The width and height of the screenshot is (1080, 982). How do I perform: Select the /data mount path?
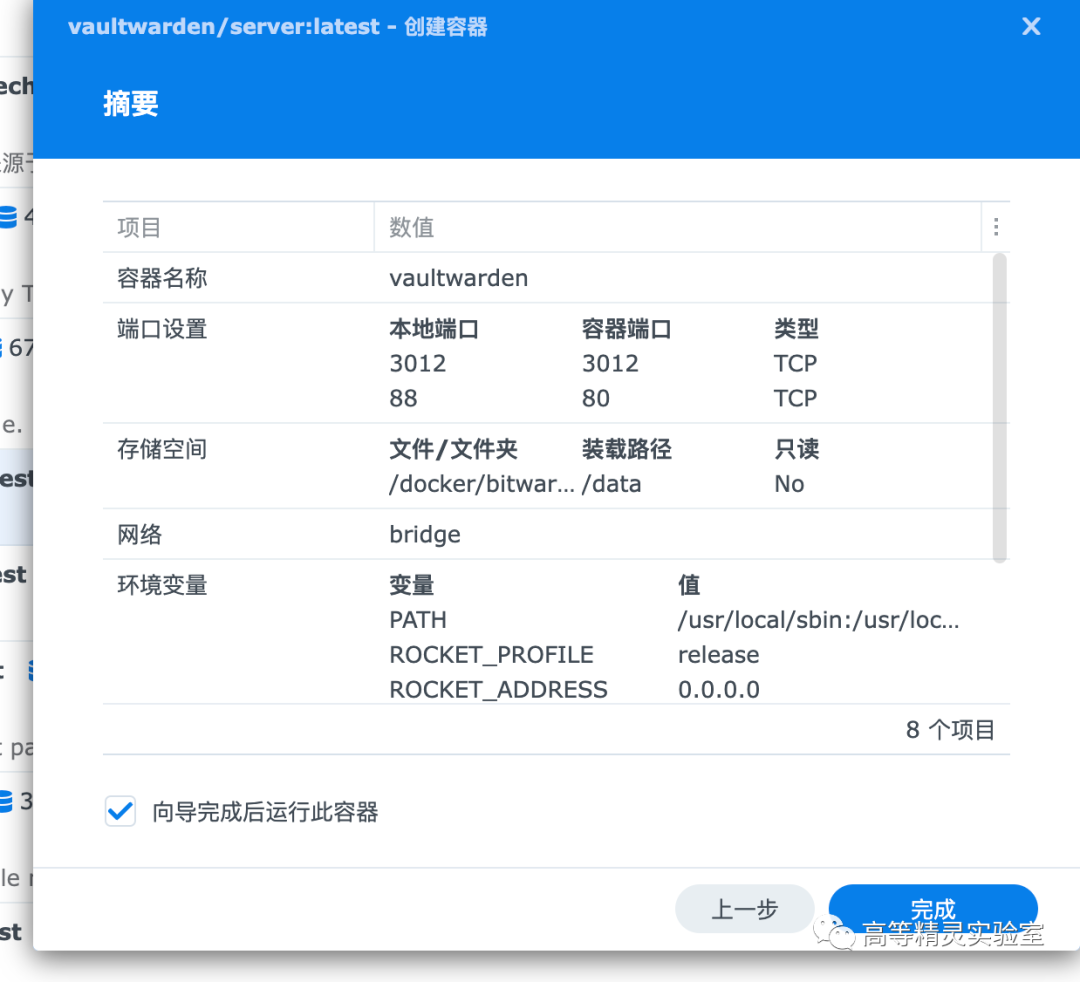[x=612, y=484]
